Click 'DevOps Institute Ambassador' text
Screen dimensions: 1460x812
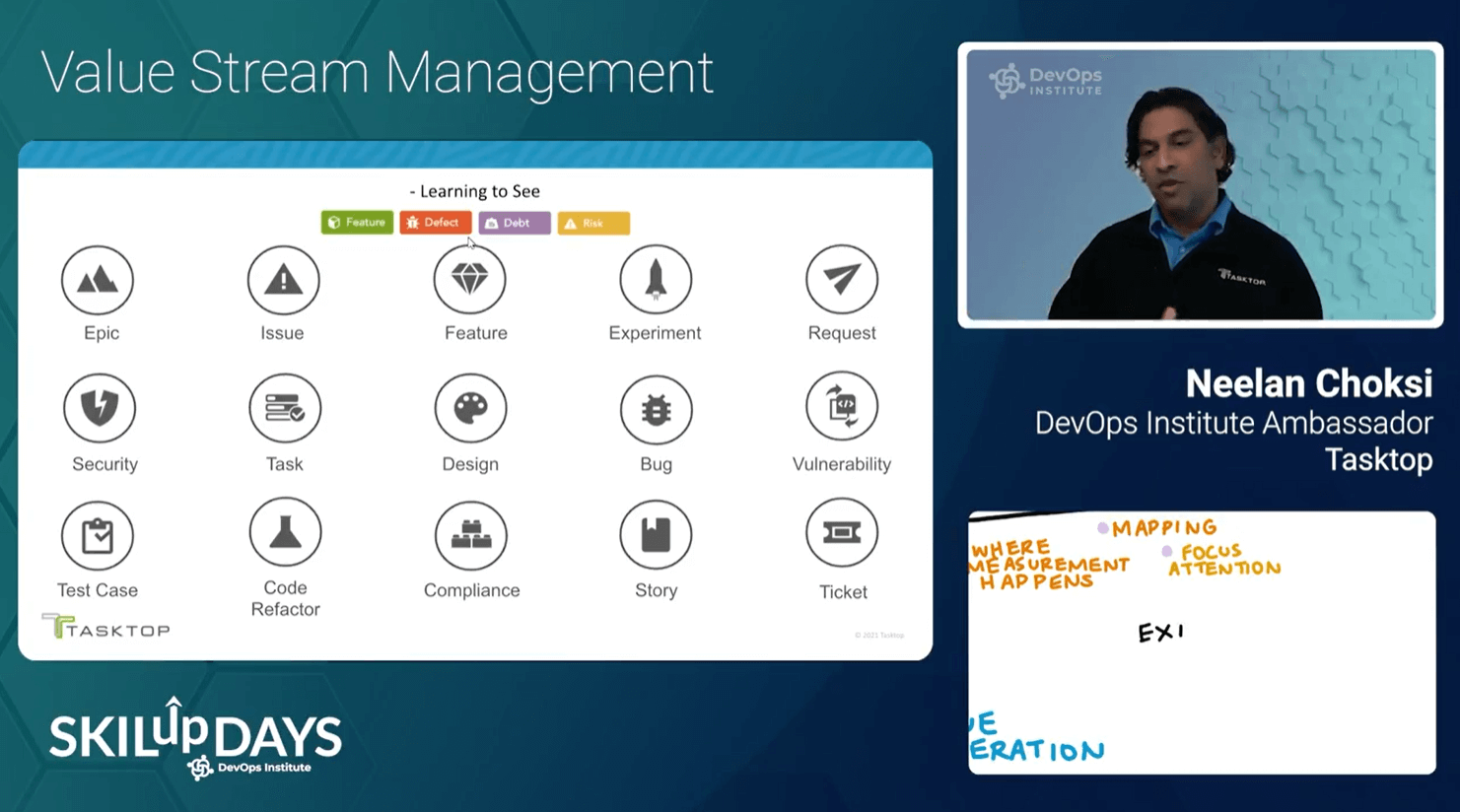click(x=1233, y=424)
